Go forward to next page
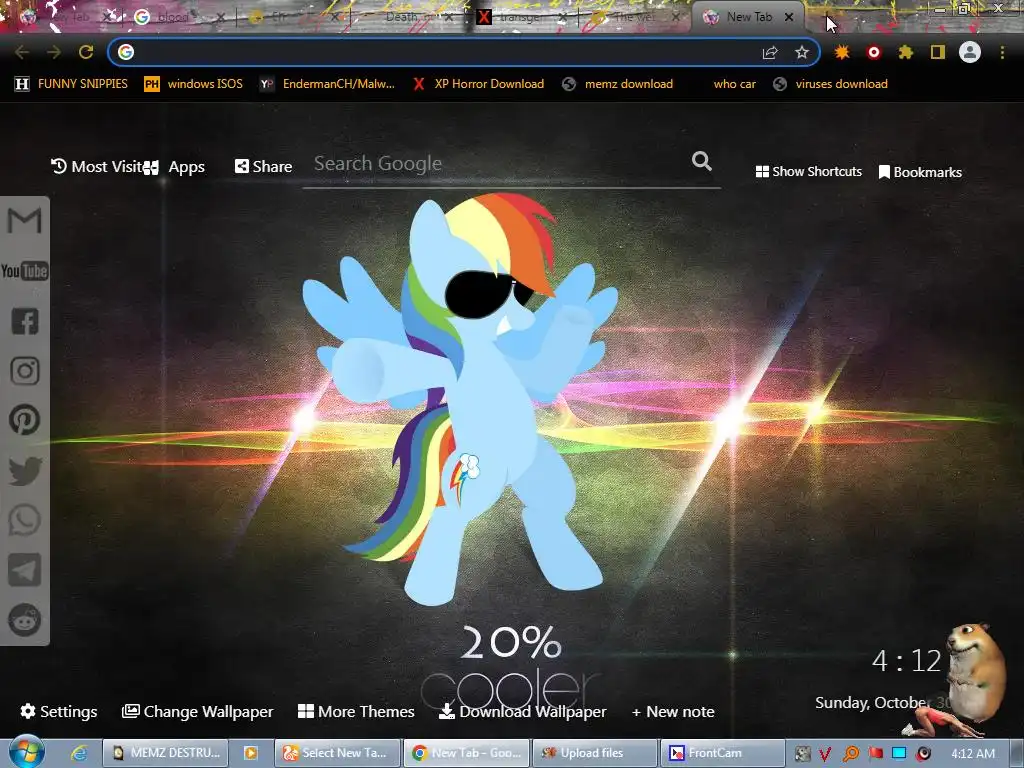1024x768 pixels. click(x=54, y=52)
